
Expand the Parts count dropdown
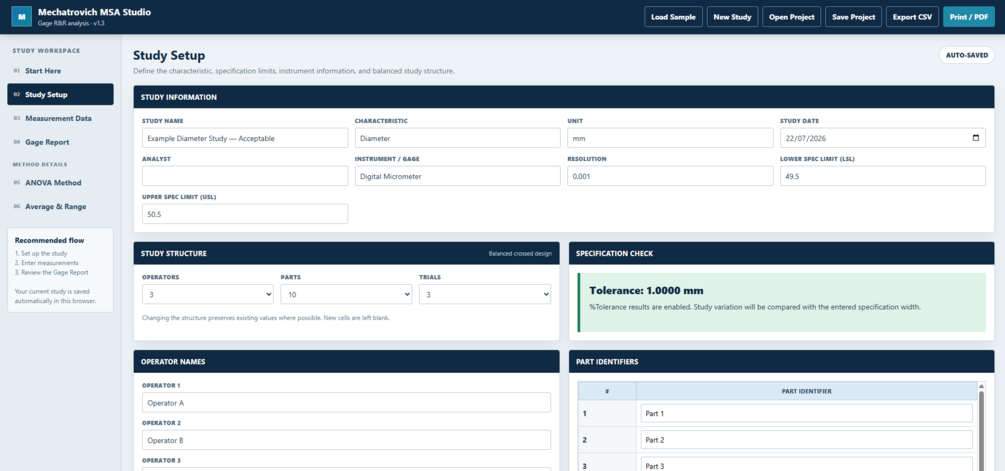tap(346, 294)
